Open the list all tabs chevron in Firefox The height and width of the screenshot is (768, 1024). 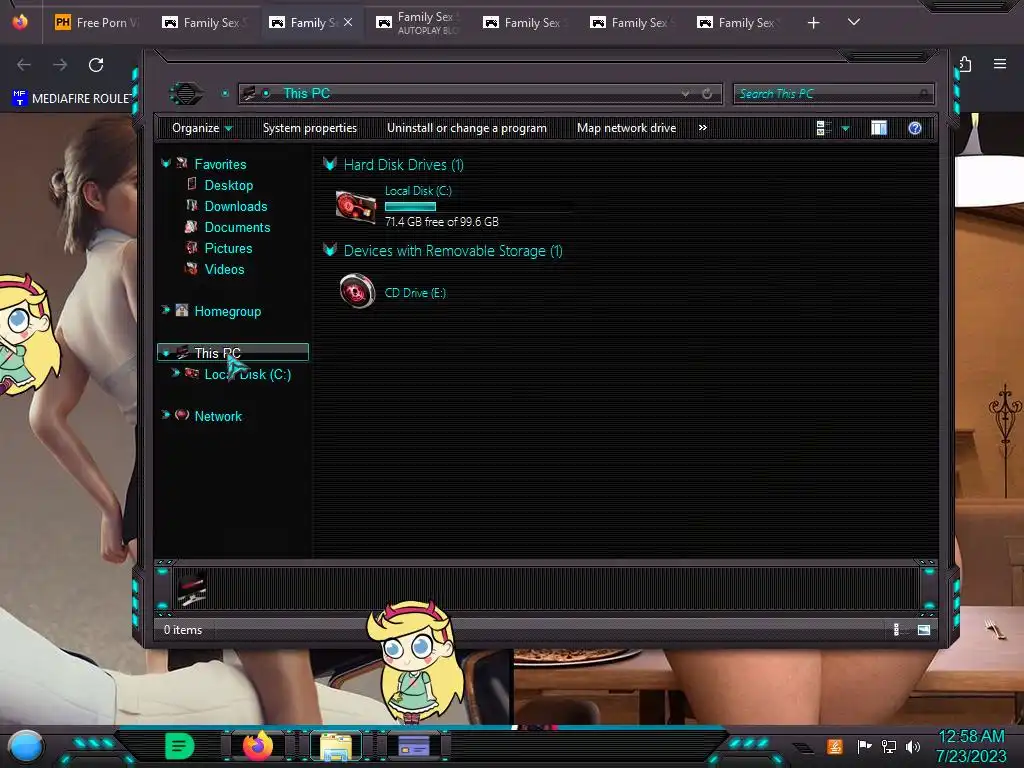coord(854,22)
